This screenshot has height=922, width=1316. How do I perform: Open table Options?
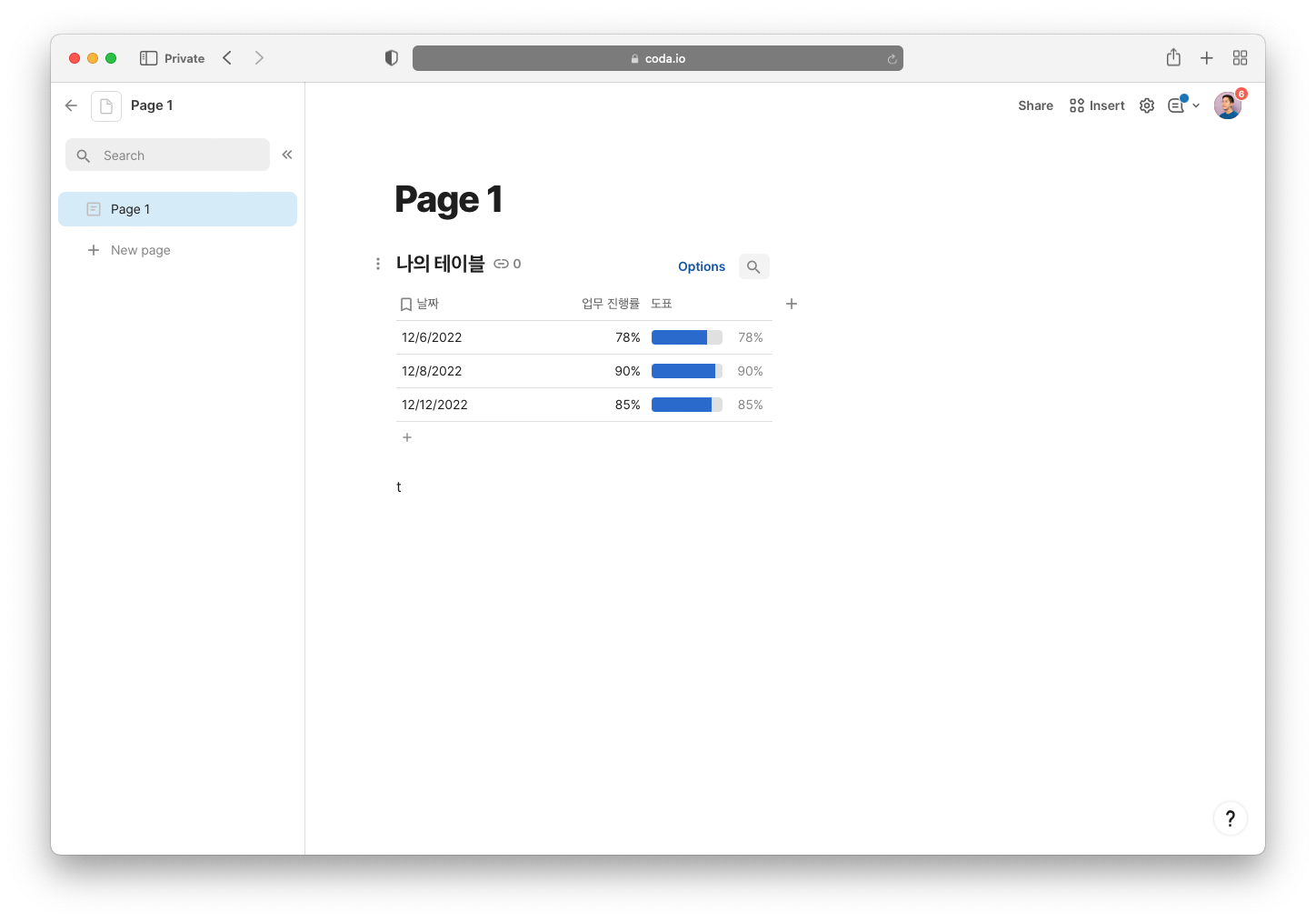click(x=702, y=266)
